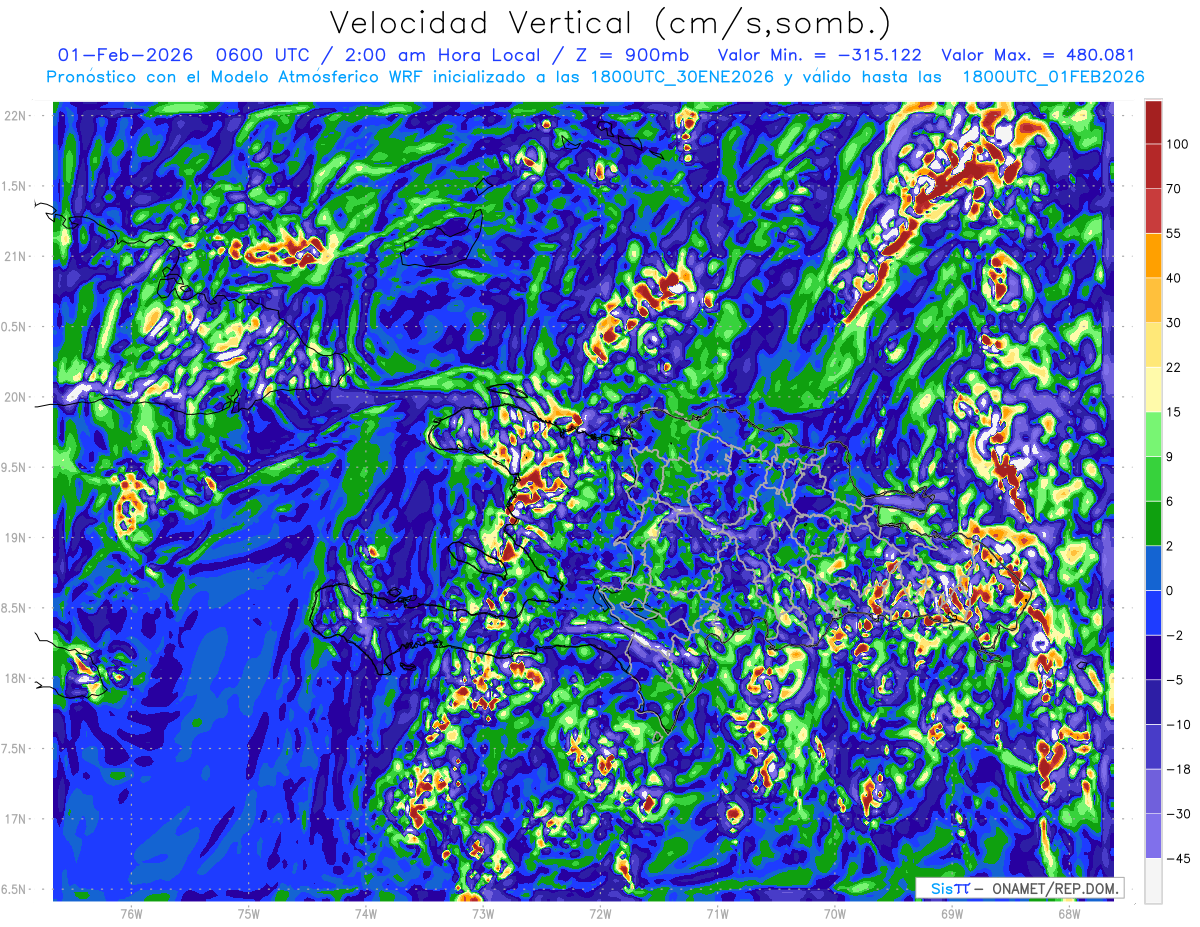The width and height of the screenshot is (1200, 927).
Task: Click the colorbar label '-18'
Action: click(x=1177, y=769)
